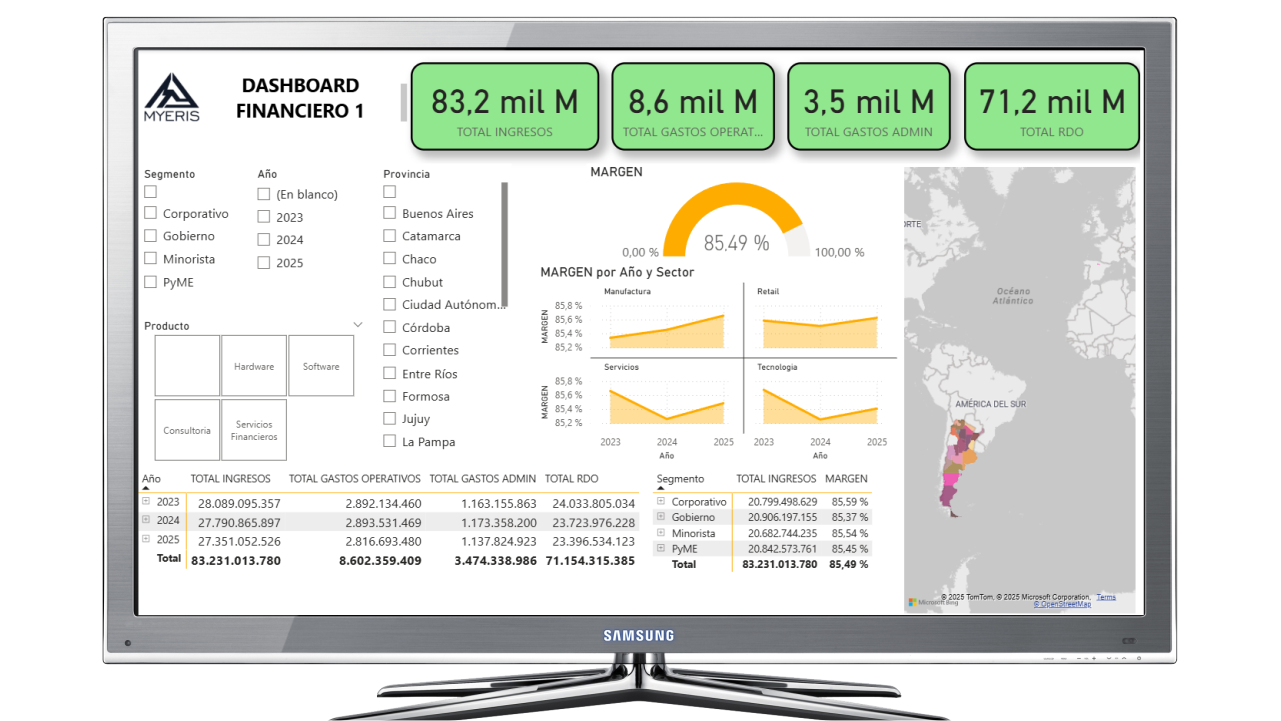1281x721 pixels.
Task: Tick the PyME segment checkbox
Action: [x=150, y=282]
